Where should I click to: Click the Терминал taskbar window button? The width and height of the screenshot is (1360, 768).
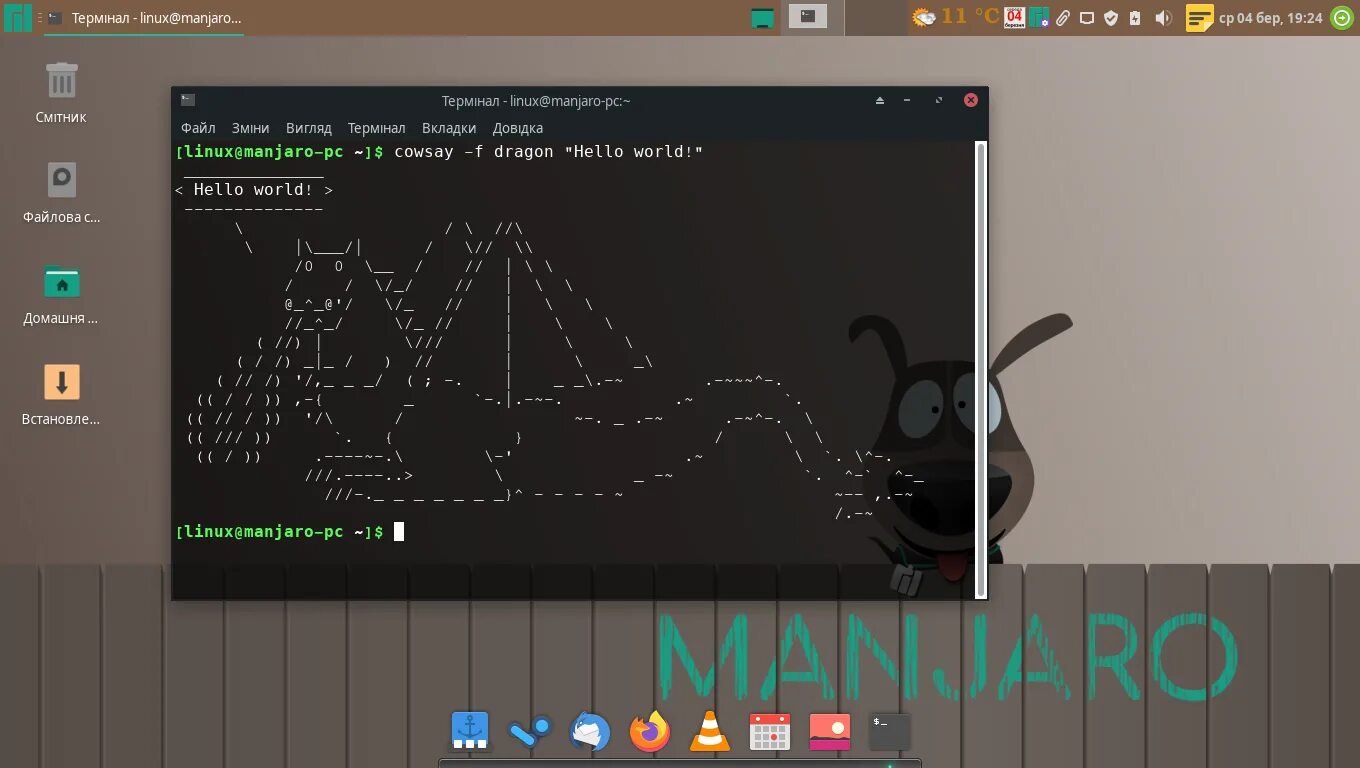click(x=145, y=18)
